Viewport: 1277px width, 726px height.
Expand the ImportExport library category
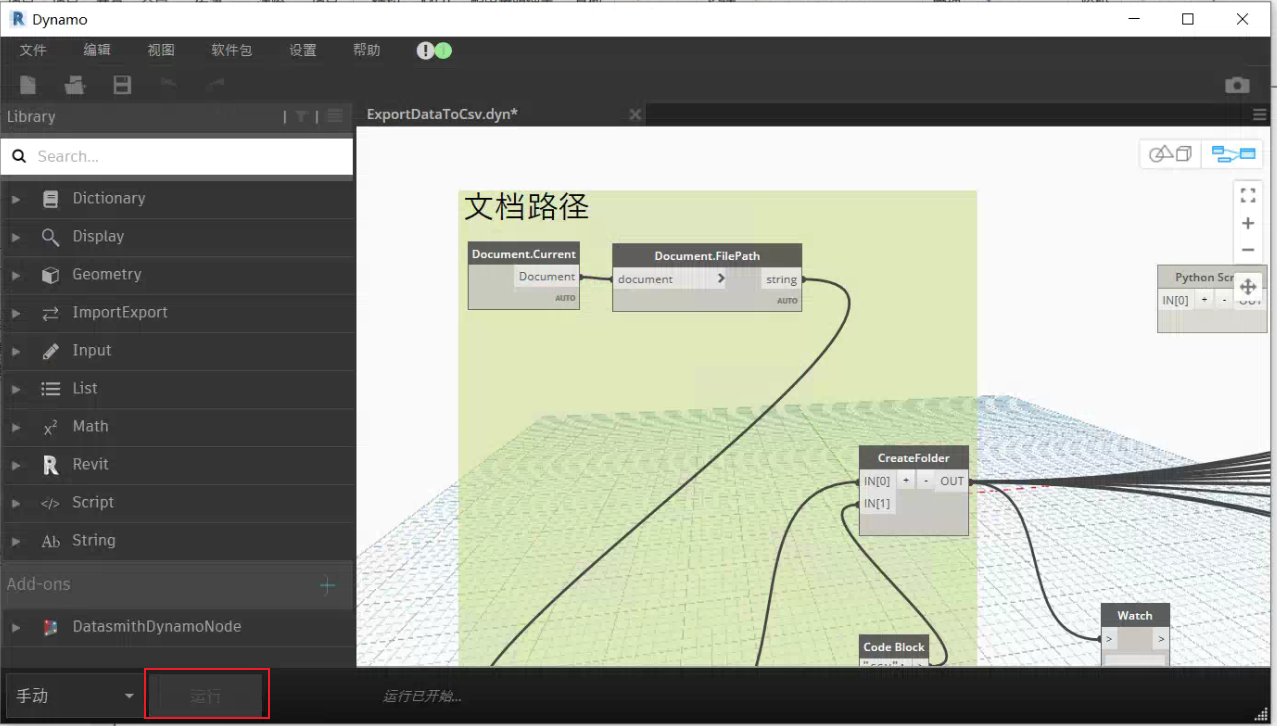16,313
